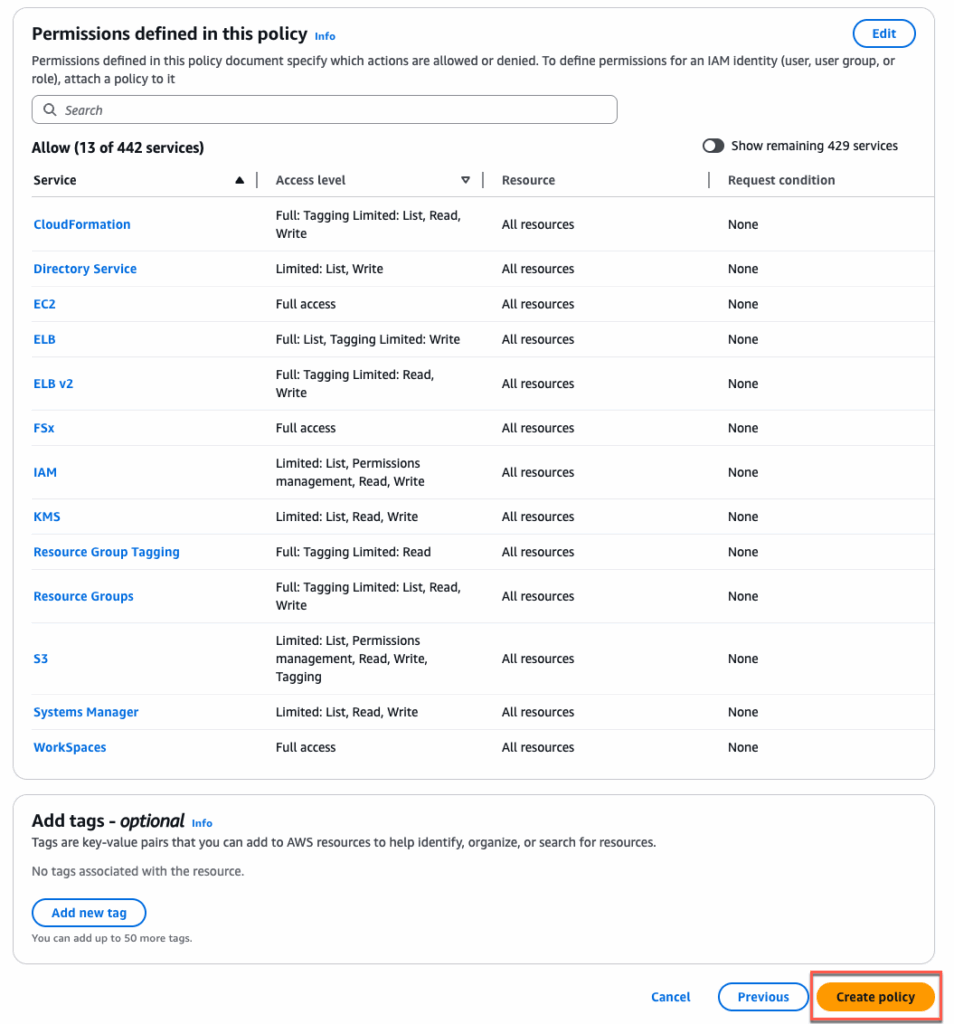Sort Access level column descending arrow
The image size is (954, 1024).
coord(465,180)
